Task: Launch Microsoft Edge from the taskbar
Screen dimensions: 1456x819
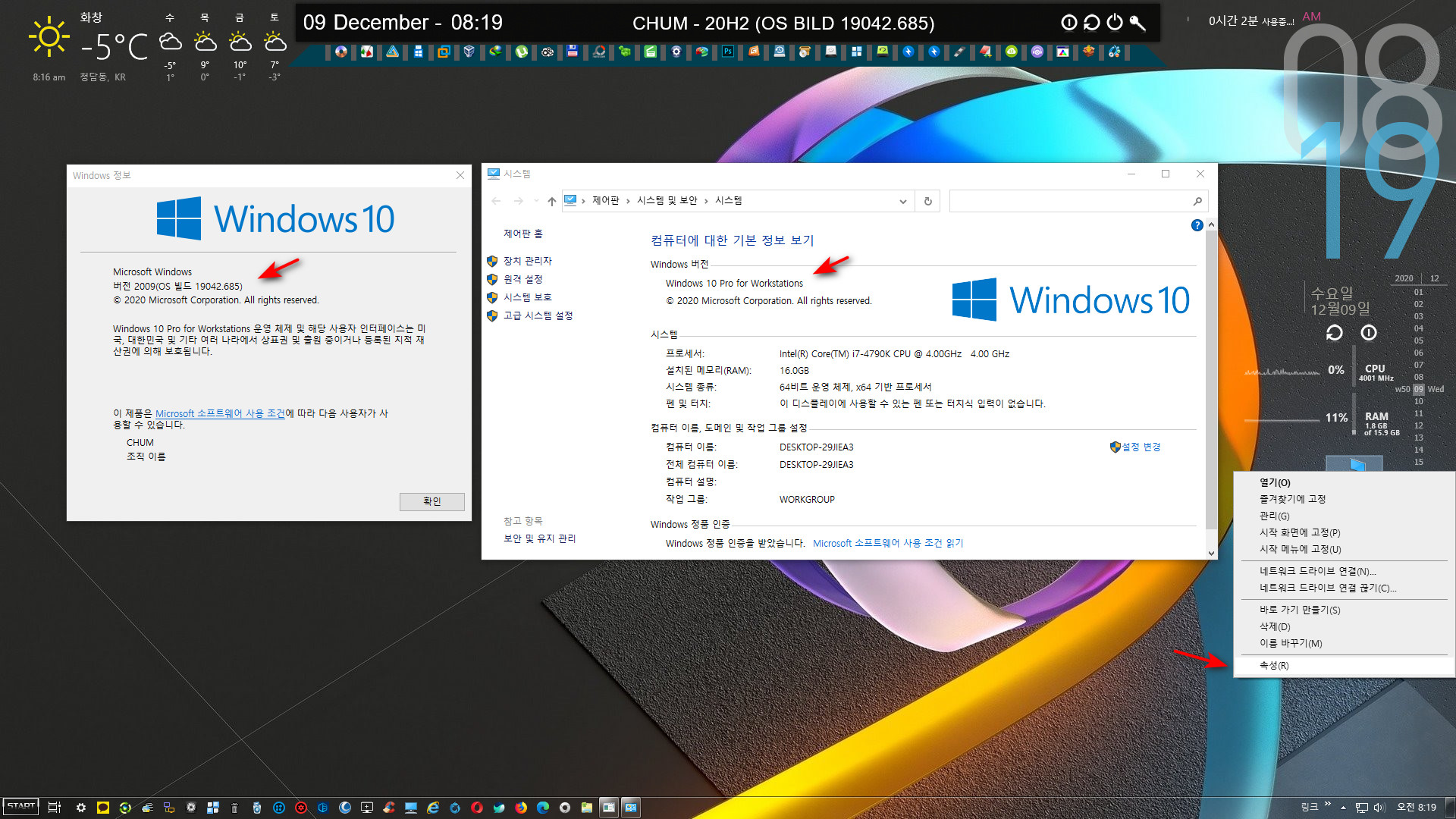Action: pos(543,808)
